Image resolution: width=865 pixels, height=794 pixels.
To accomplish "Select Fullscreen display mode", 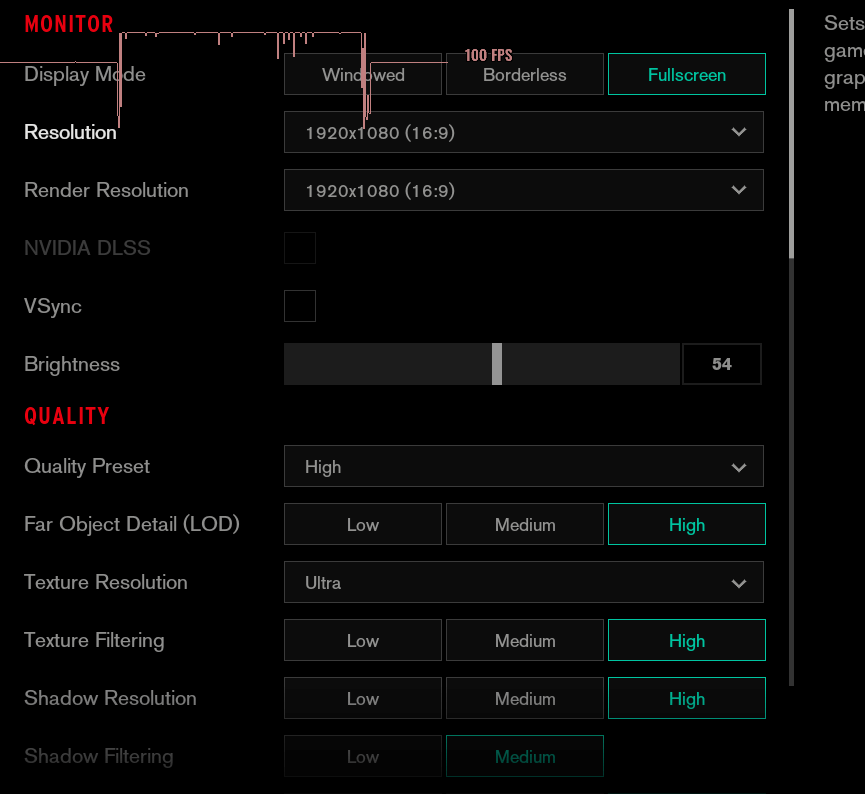I will click(x=687, y=74).
